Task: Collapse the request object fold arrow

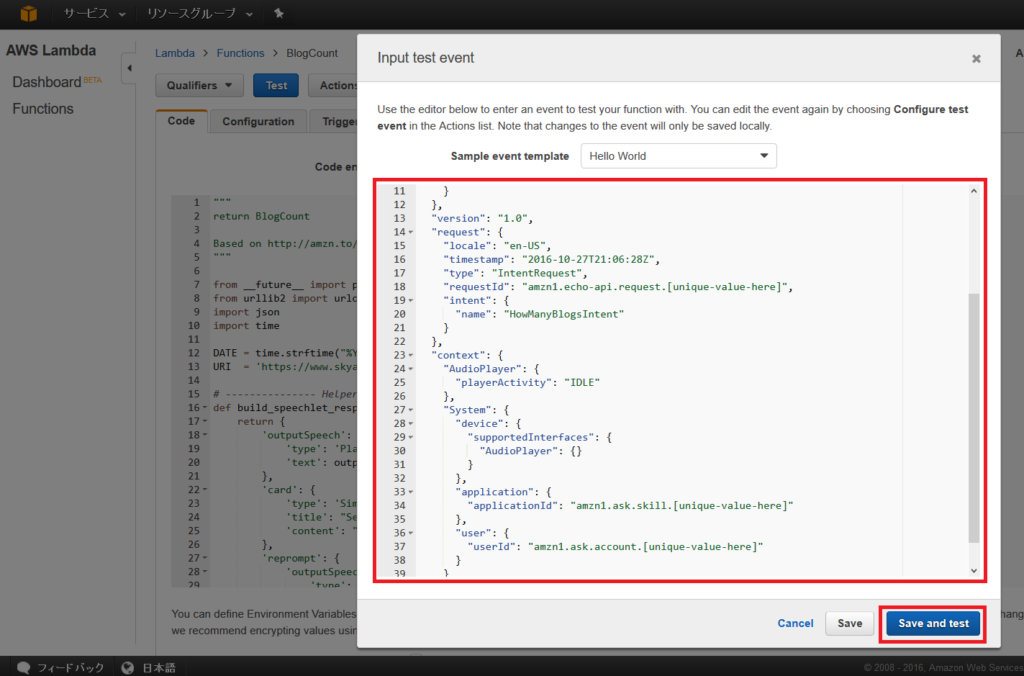Action: click(x=409, y=231)
